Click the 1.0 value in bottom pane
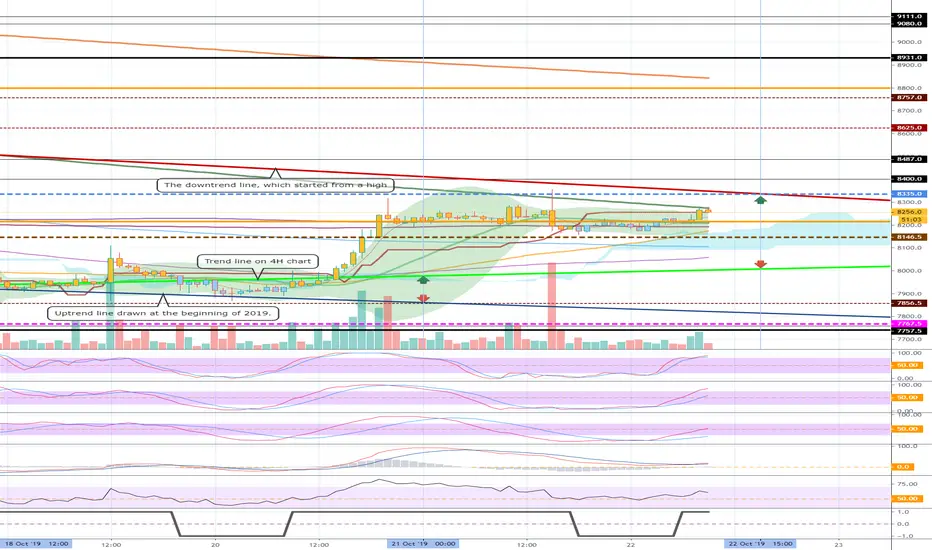The image size is (932, 550). (x=903, y=511)
